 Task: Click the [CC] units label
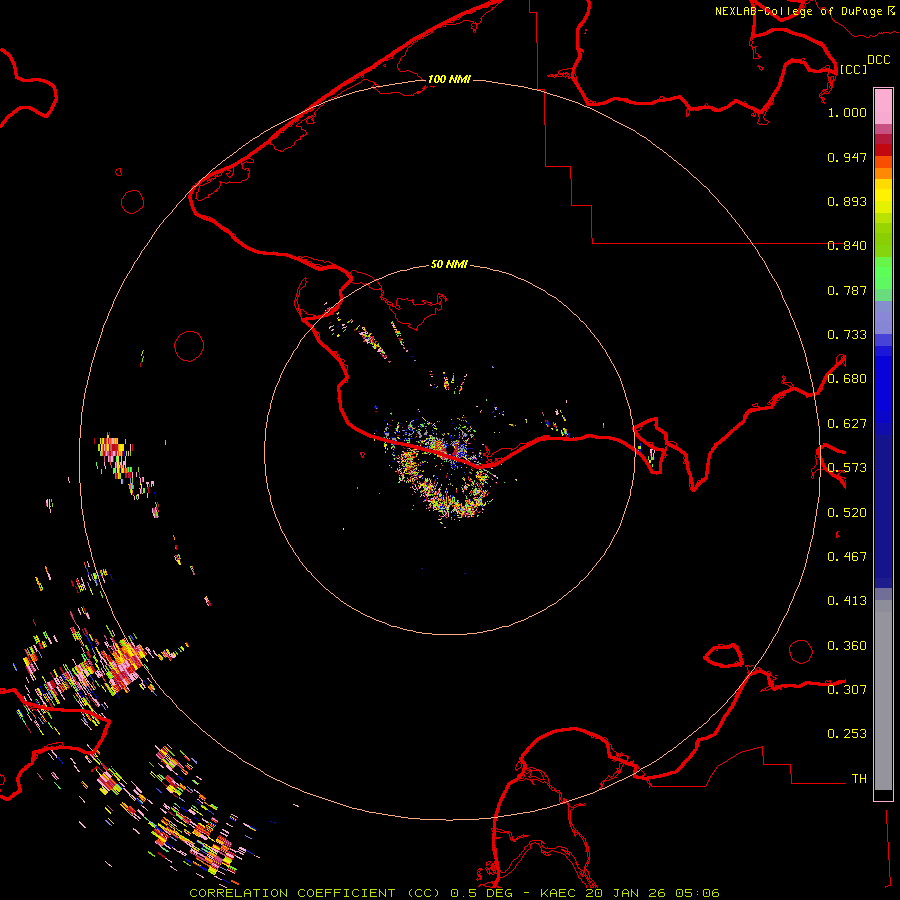pyautogui.click(x=853, y=69)
